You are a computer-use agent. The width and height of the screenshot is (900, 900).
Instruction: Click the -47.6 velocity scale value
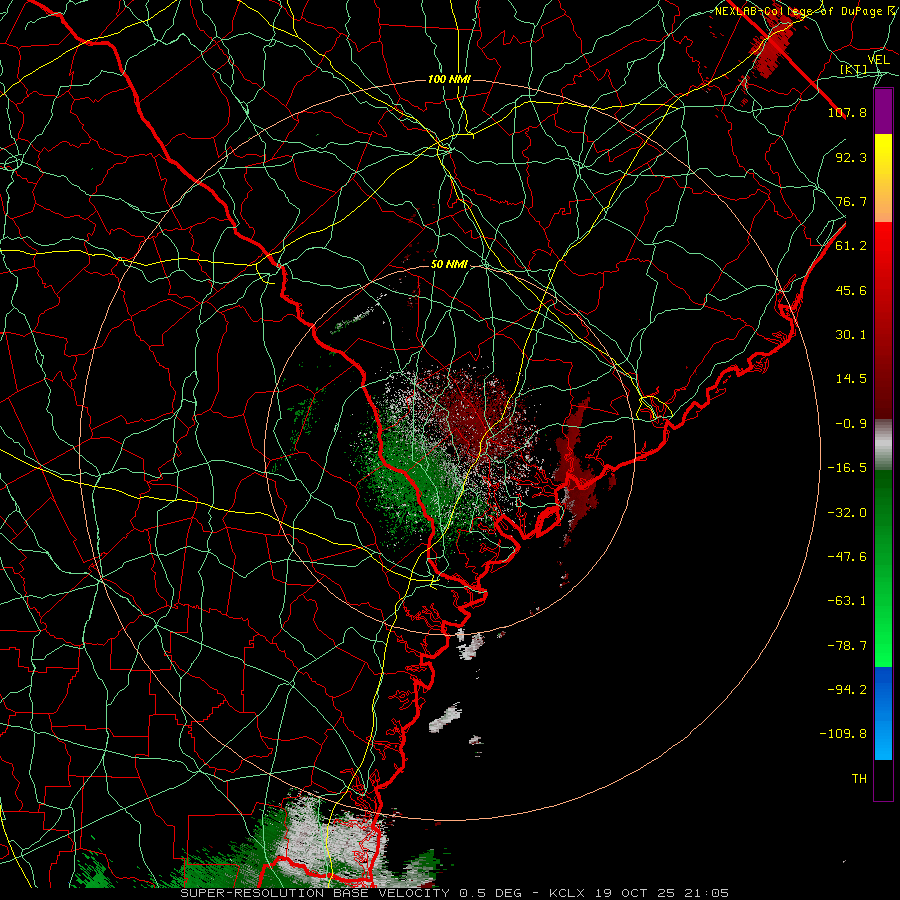click(847, 557)
